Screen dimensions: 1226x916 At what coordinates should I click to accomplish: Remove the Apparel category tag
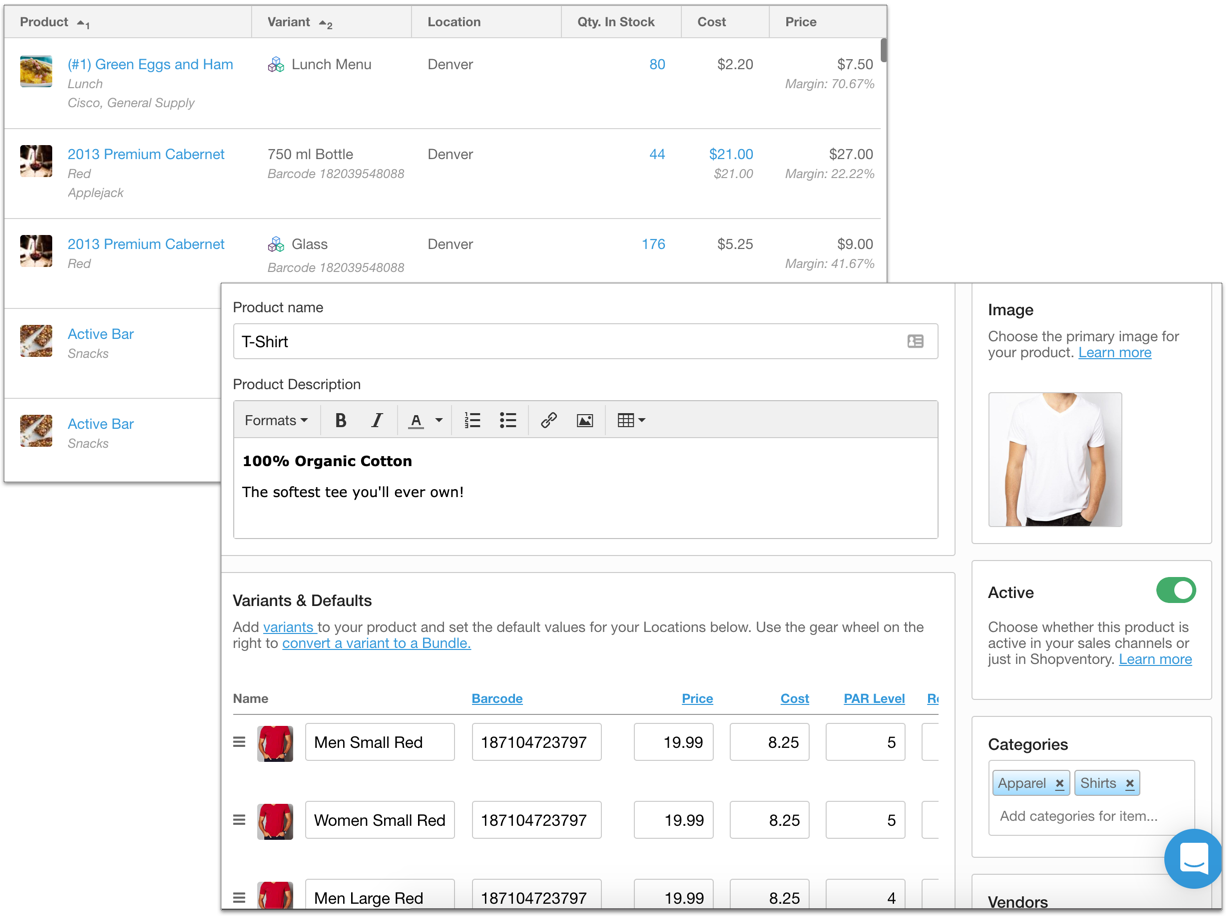[1059, 784]
